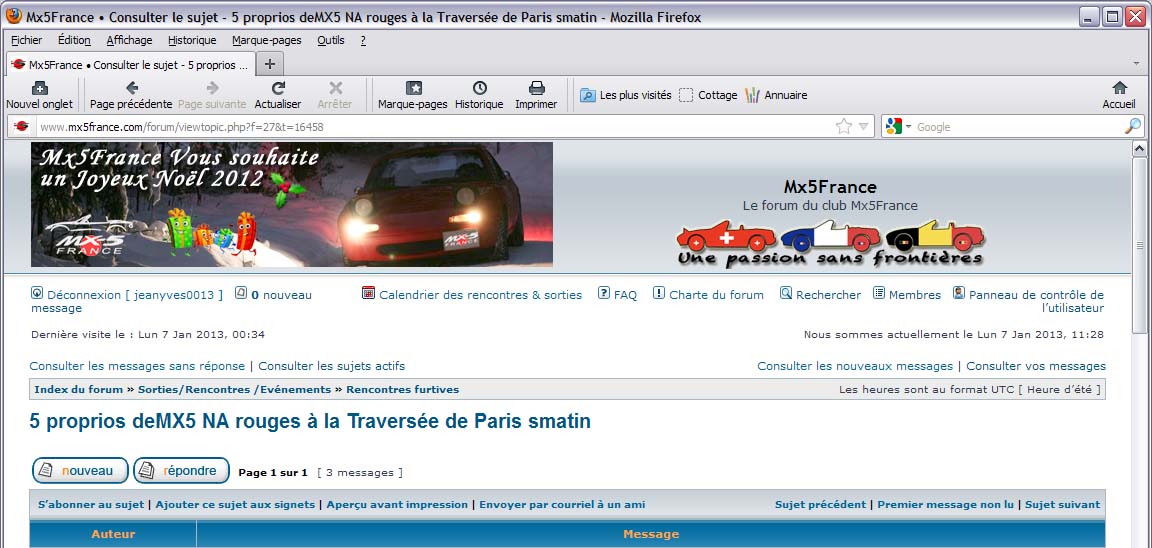Click Consulter les nouveaux messages
This screenshot has height=548, width=1152.
(855, 366)
